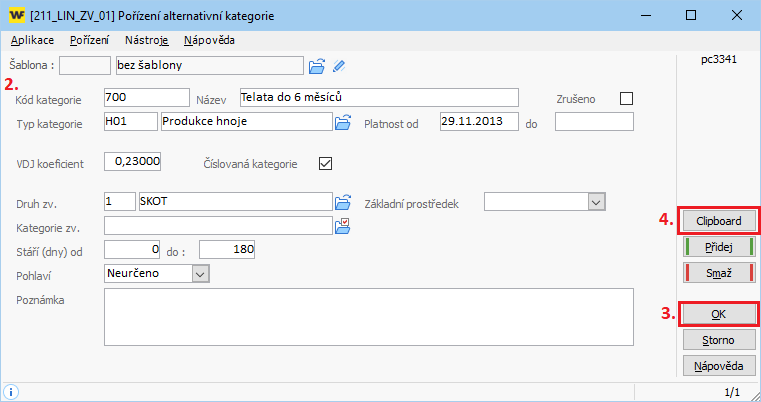This screenshot has width=761, height=402.
Task: Open the Nástroje menu
Action: (x=147, y=41)
